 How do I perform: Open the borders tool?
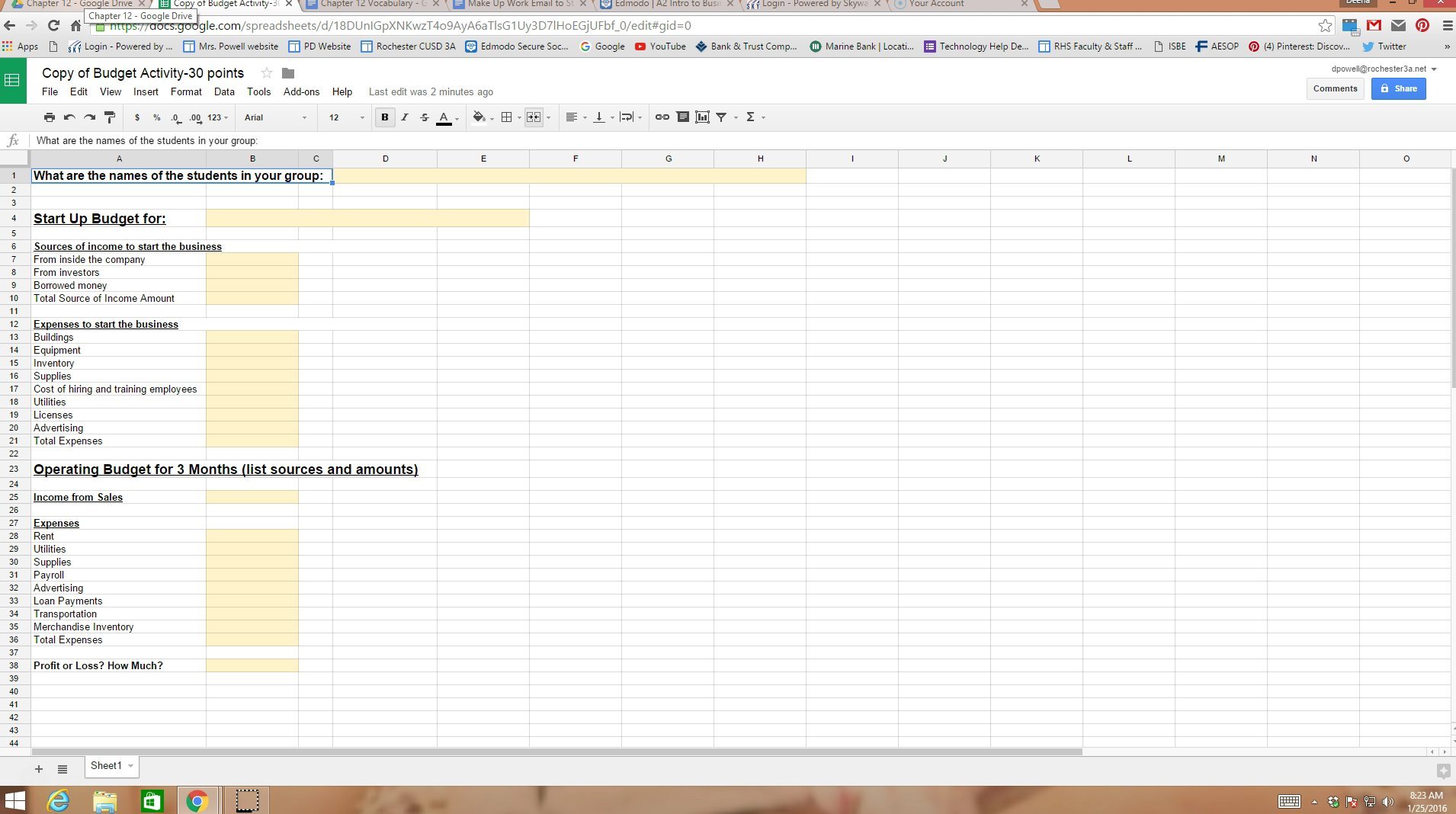coord(506,117)
